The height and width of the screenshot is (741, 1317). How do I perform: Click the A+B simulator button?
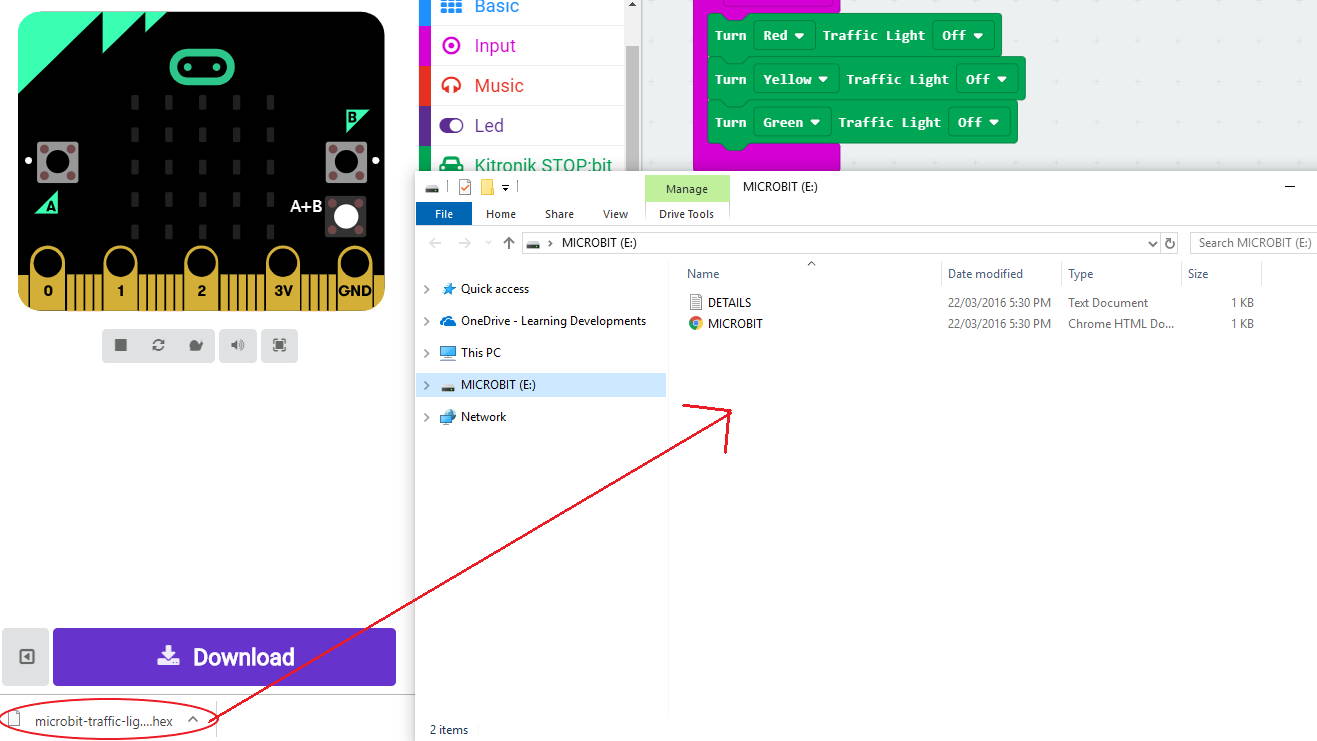346,216
